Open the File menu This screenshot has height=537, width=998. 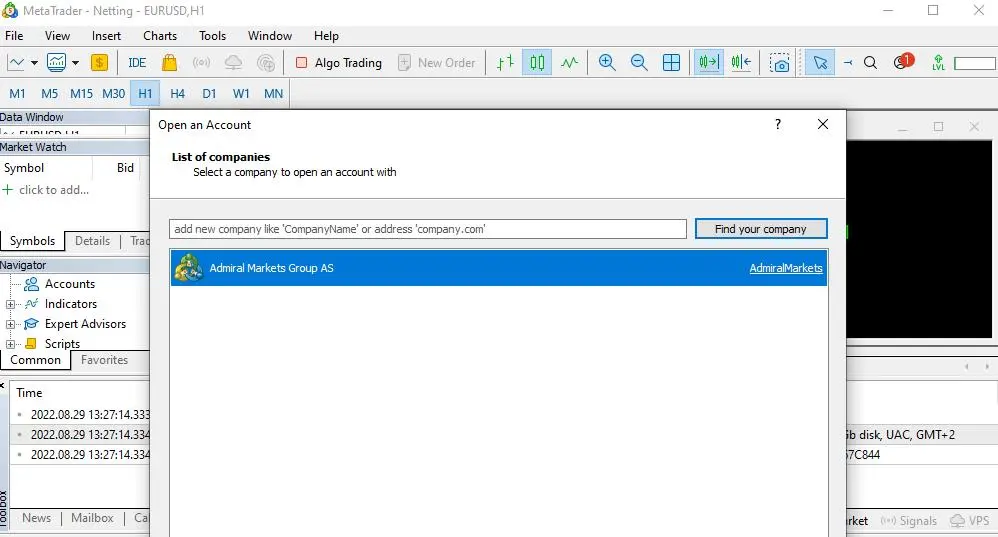click(x=14, y=36)
